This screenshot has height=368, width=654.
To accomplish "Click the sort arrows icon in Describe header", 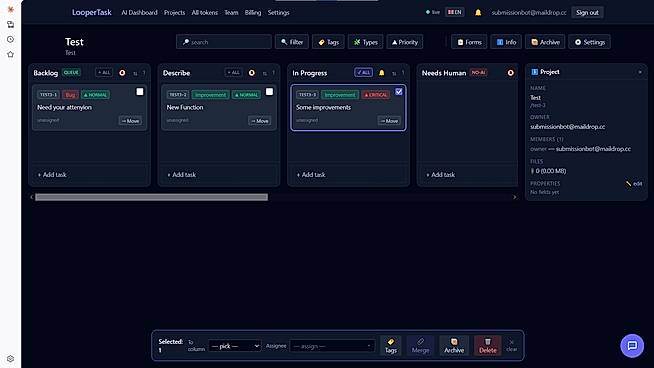I will point(264,73).
